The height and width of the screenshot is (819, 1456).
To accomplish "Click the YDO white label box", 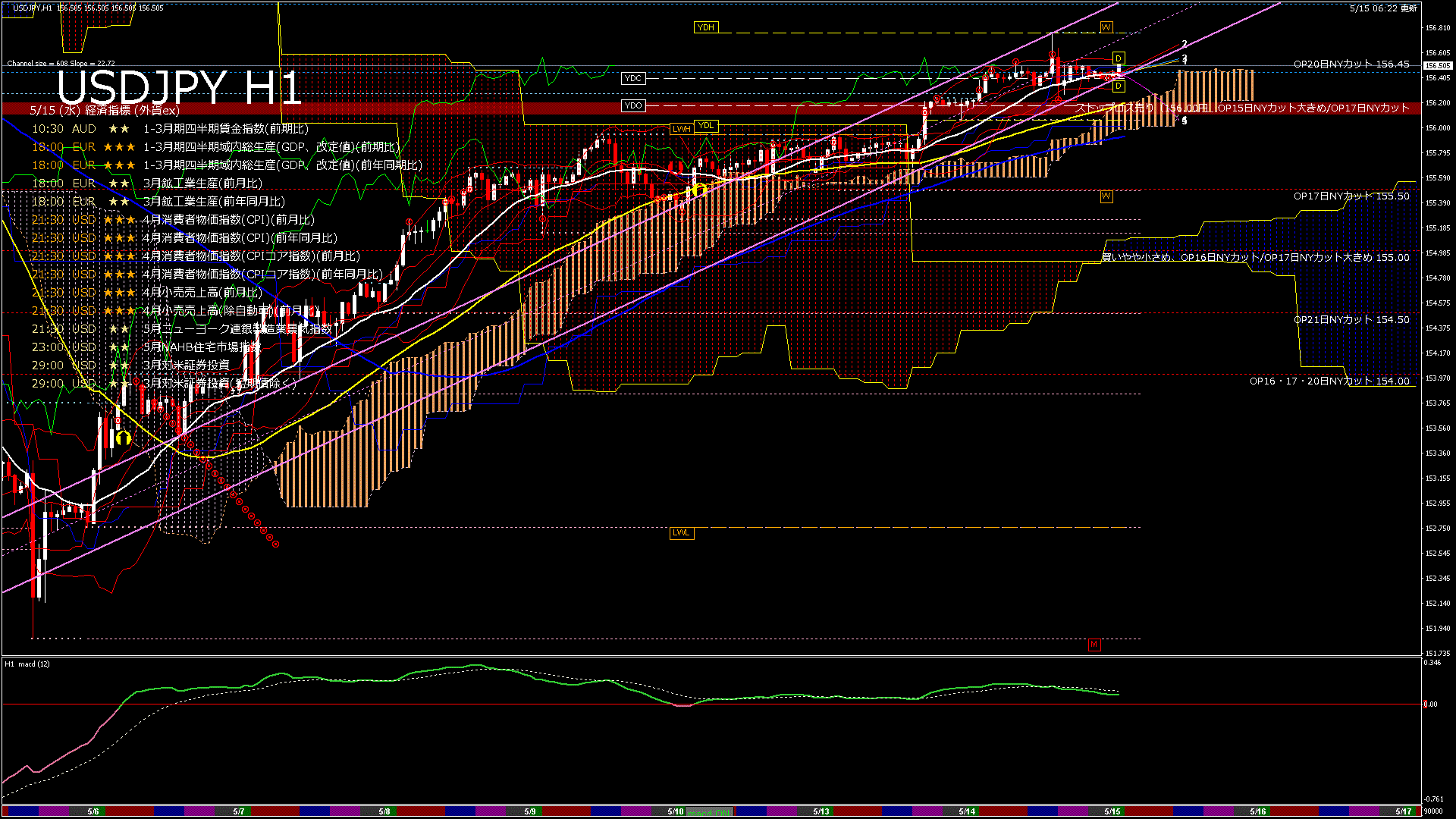I will tap(632, 105).
